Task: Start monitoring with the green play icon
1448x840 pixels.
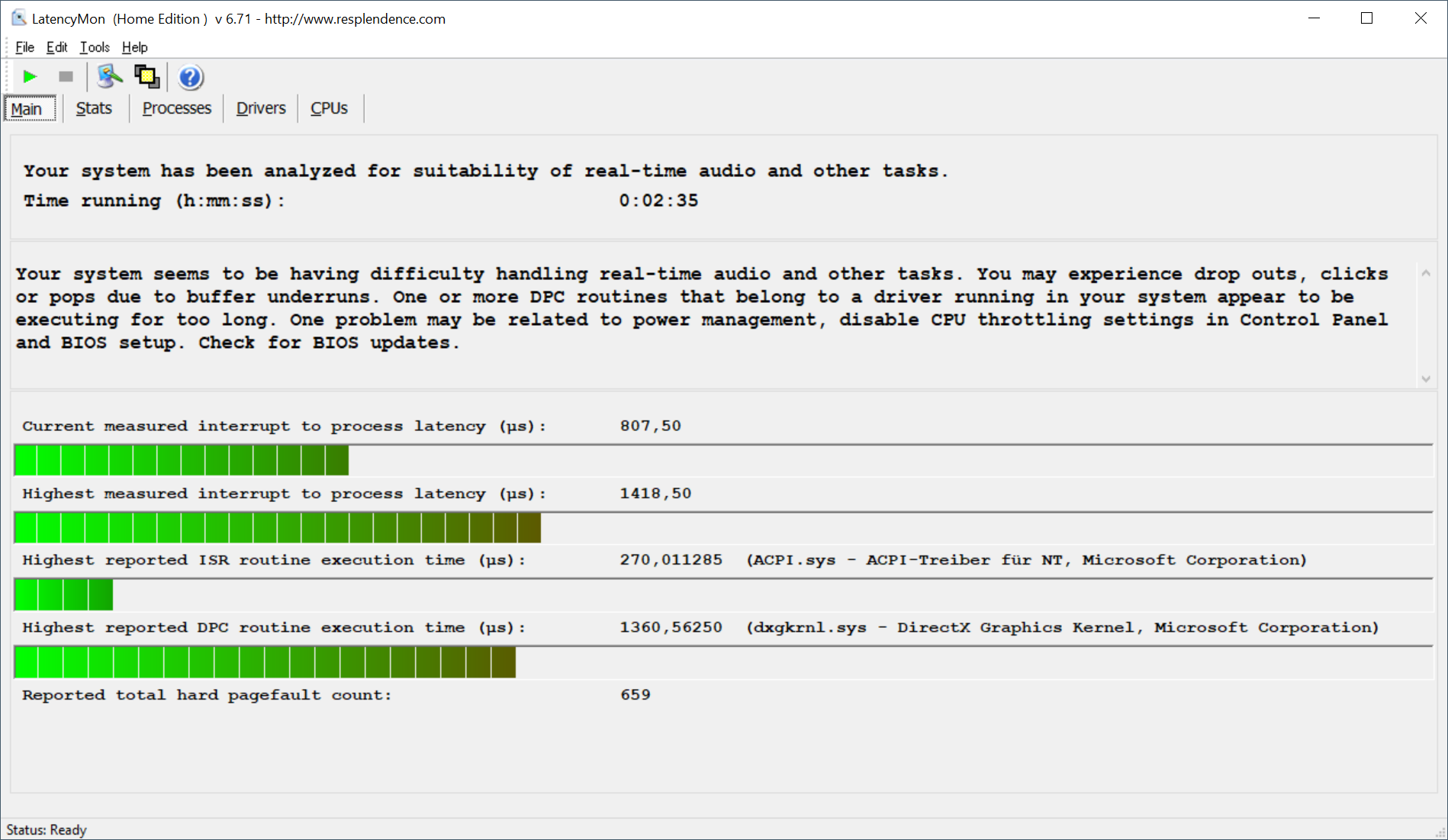Action: 30,77
